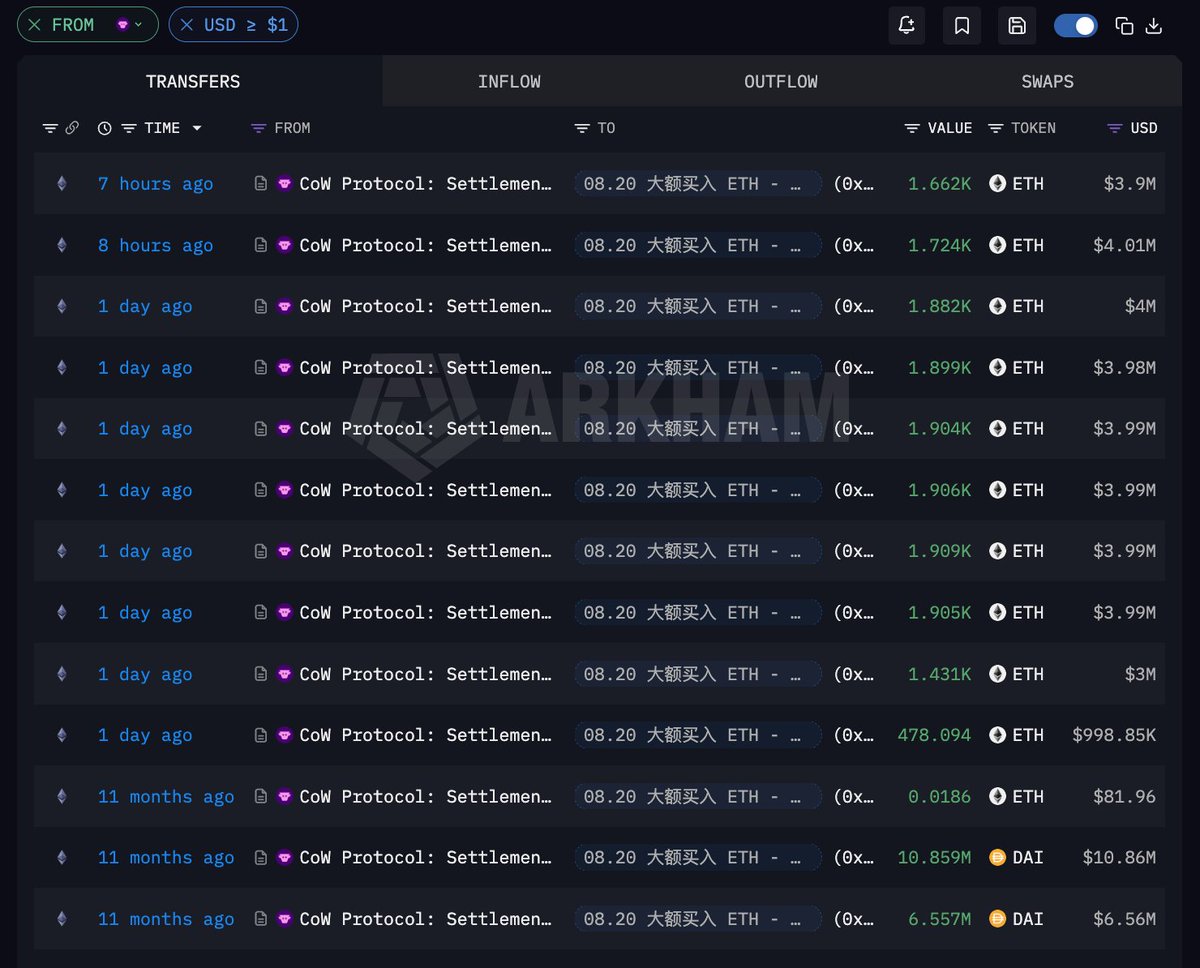The image size is (1200, 968).
Task: Click the CoW Protocol logo in the $3.98M row
Action: point(284,368)
